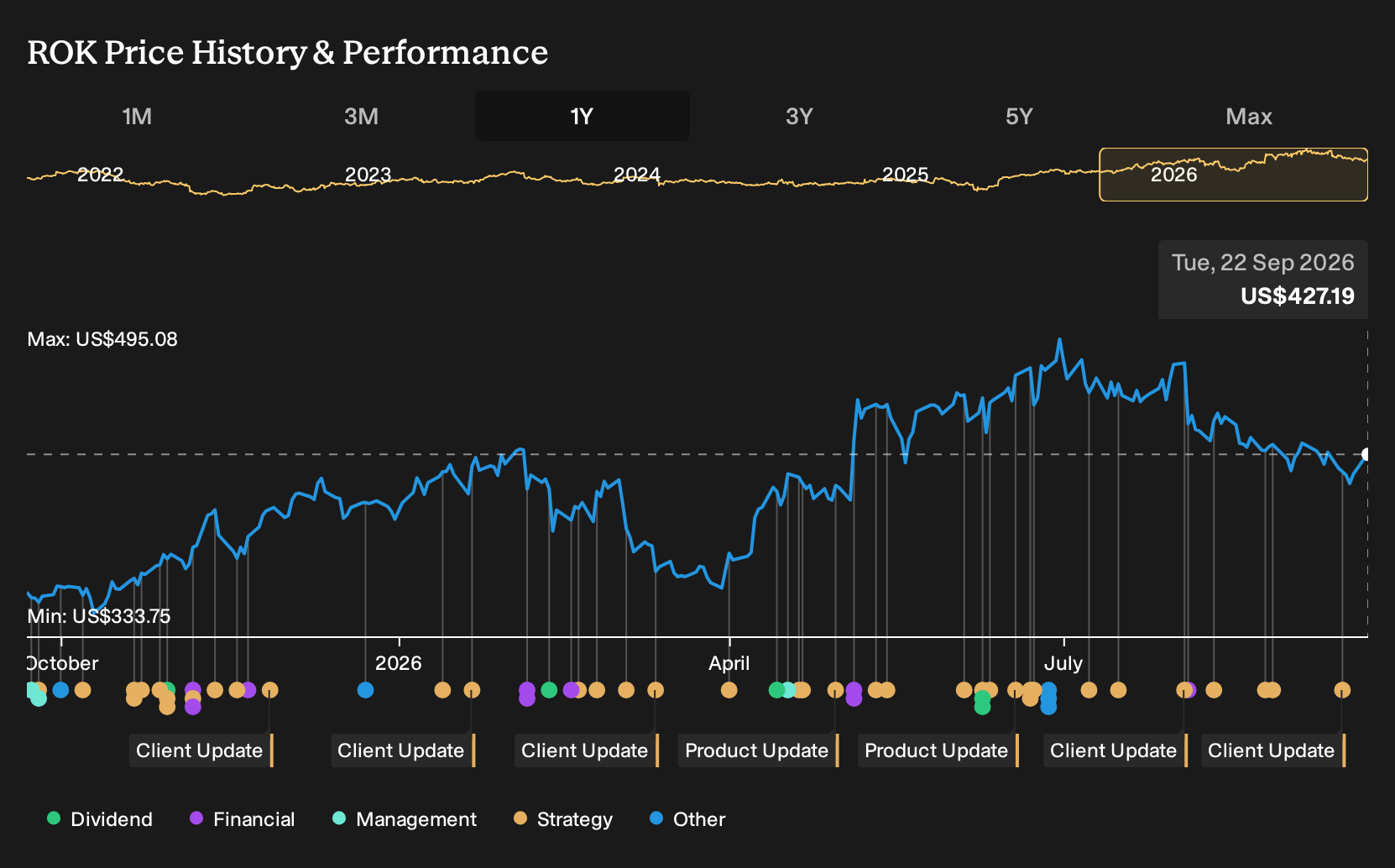Open the first Client Update event label
The width and height of the screenshot is (1395, 868).
pyautogui.click(x=201, y=750)
